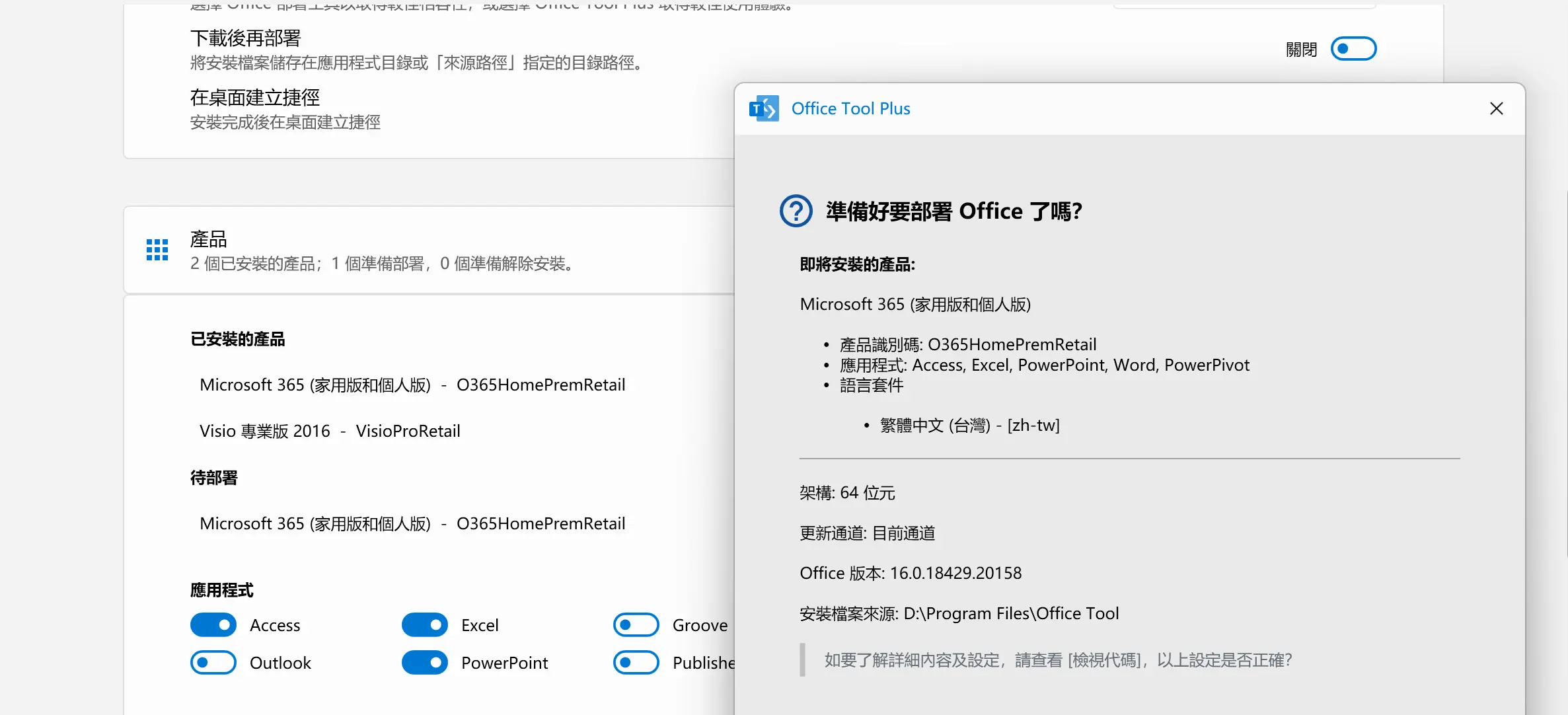
Task: Click the products grid icon
Action: tap(157, 250)
